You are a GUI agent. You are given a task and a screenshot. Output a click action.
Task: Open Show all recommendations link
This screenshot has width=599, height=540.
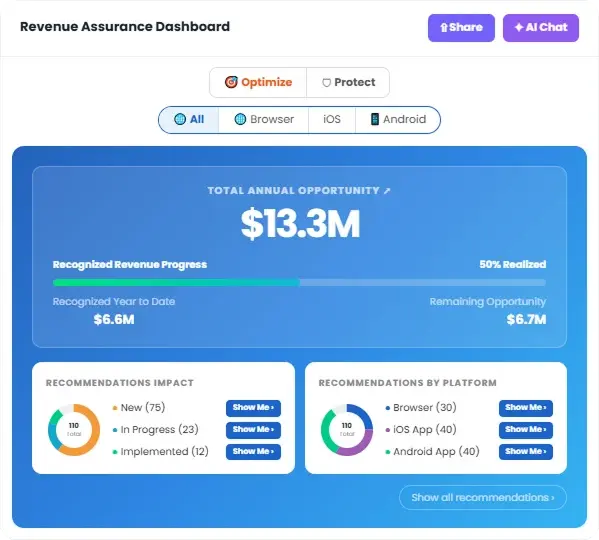tap(483, 497)
